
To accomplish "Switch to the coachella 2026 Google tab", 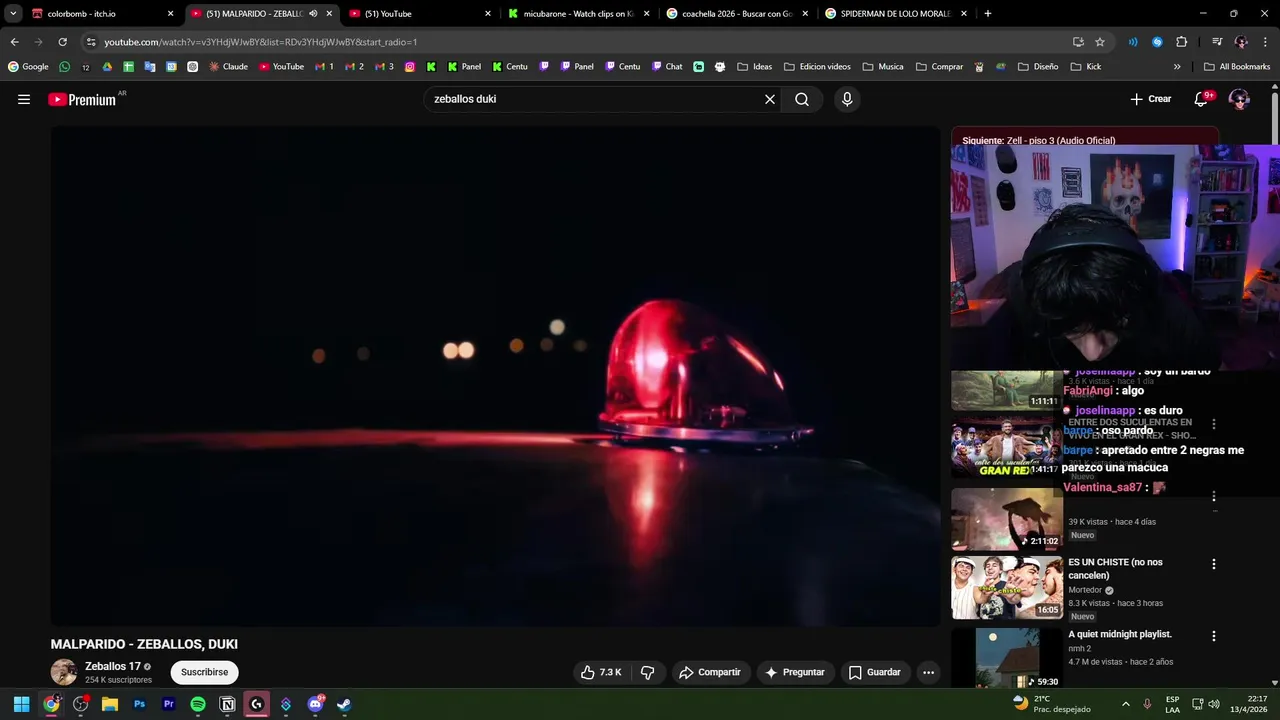I will pos(737,14).
